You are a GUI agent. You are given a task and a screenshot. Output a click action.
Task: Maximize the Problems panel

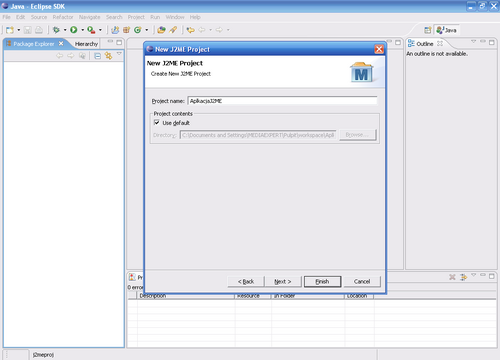click(492, 276)
